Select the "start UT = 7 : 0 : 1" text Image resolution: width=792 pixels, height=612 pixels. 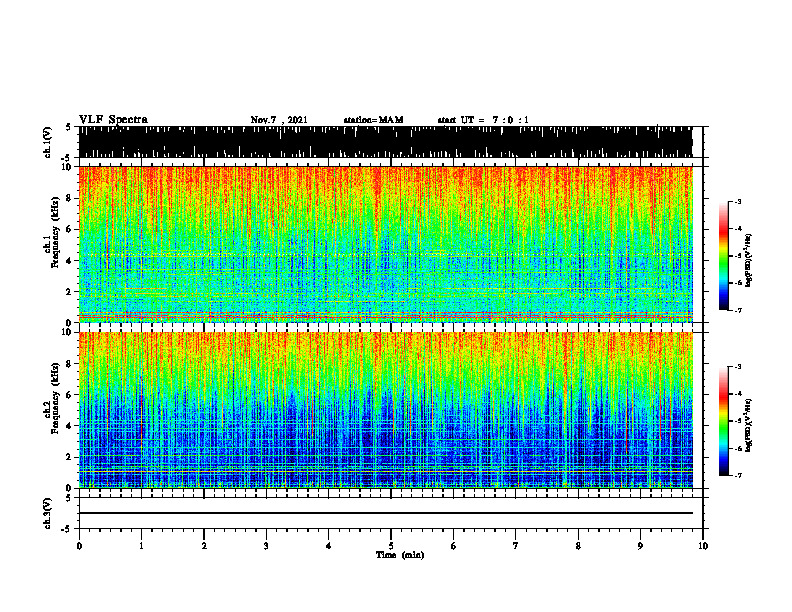click(483, 120)
